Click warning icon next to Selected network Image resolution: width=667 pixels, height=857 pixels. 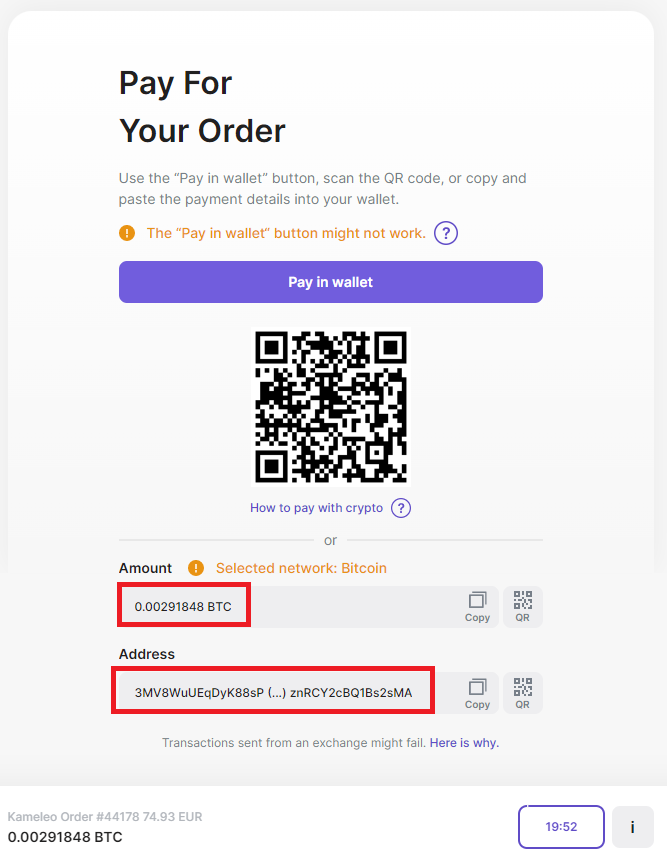coord(196,568)
